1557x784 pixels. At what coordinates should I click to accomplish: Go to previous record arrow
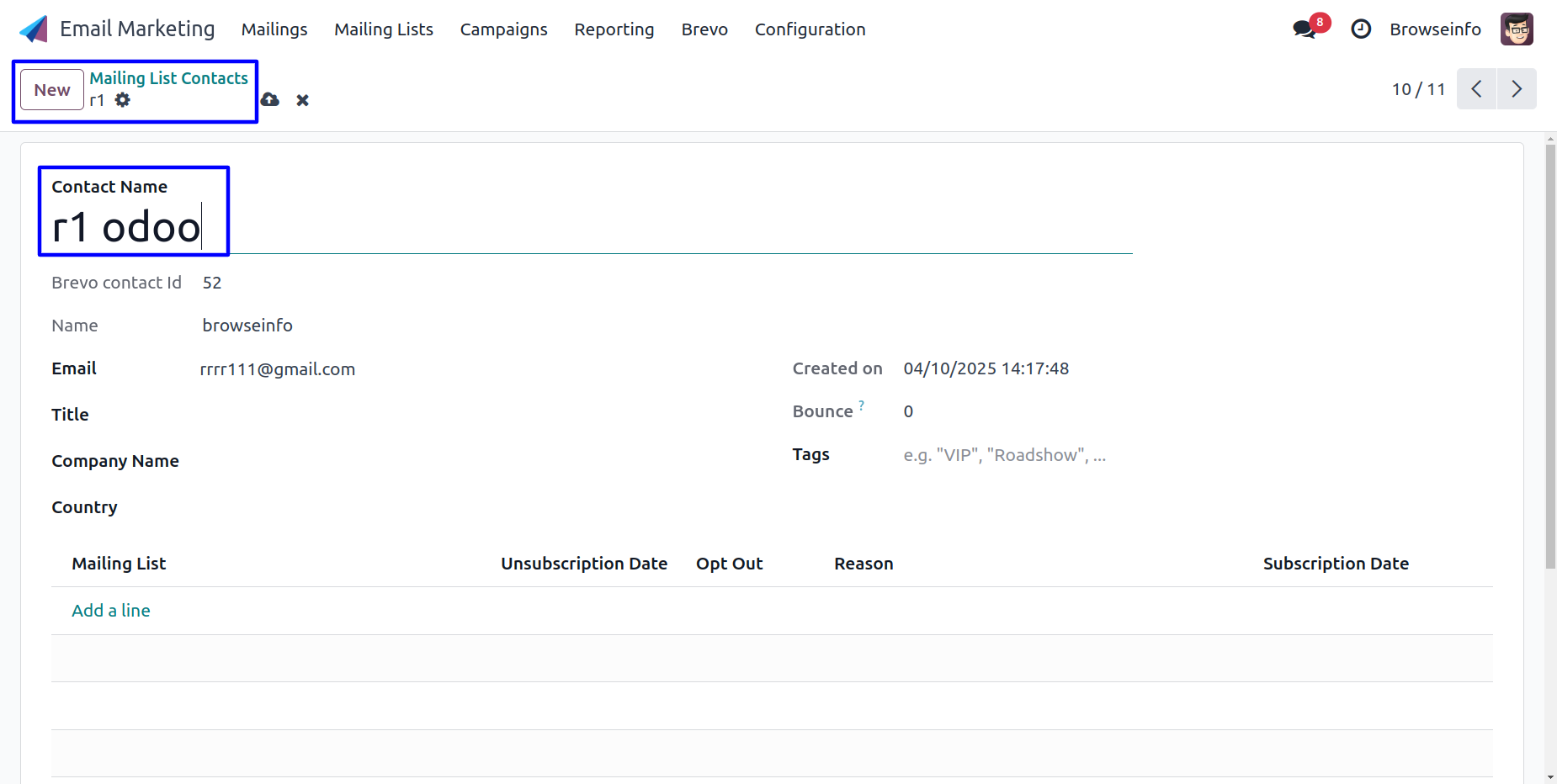click(1476, 89)
